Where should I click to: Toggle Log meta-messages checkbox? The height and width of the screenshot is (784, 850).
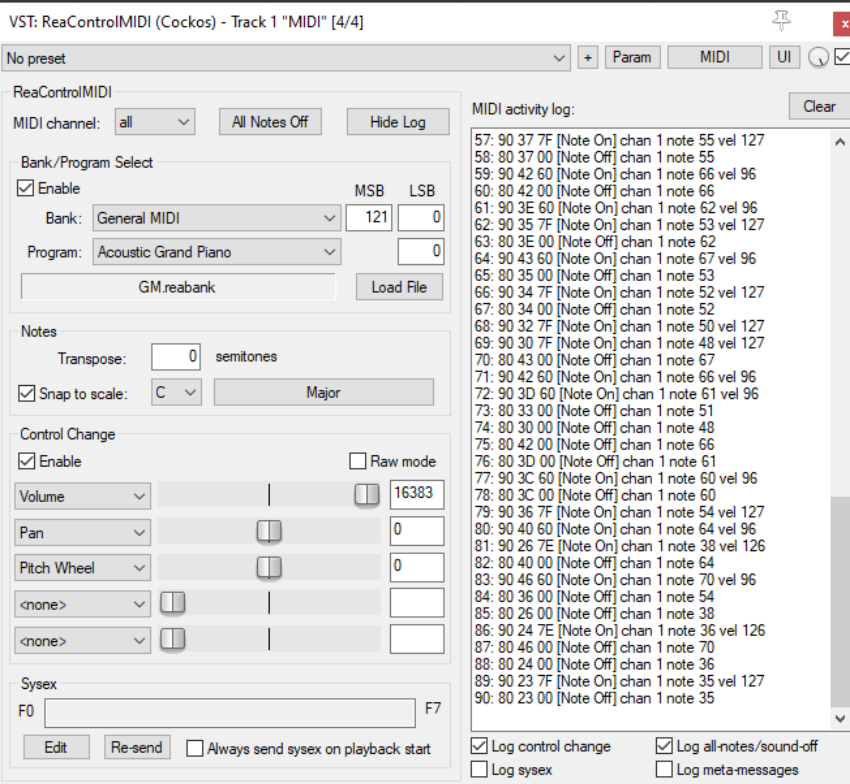coord(664,769)
